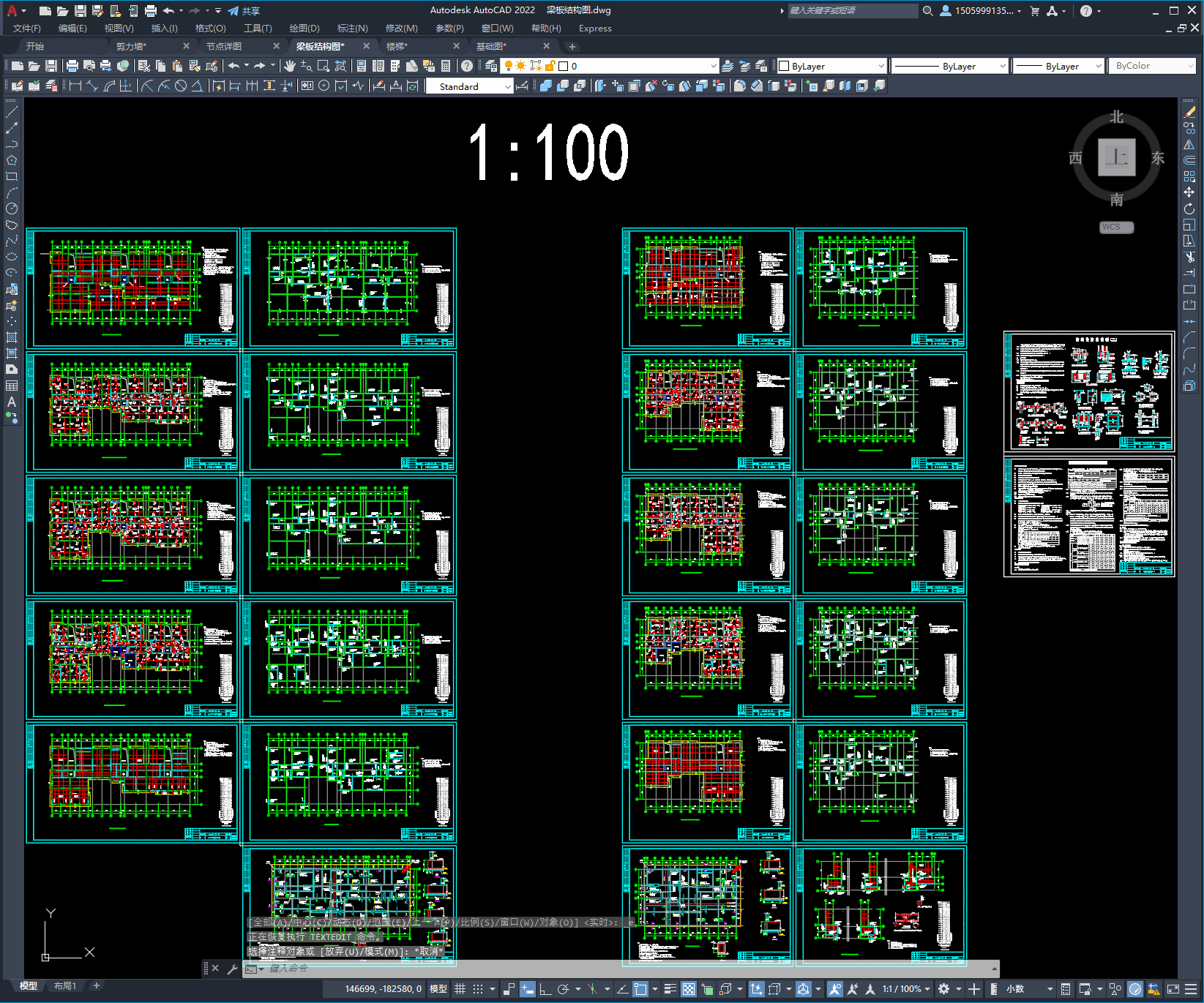The width and height of the screenshot is (1204, 1003).
Task: Select the Multiline Text A tool
Action: pos(12,402)
